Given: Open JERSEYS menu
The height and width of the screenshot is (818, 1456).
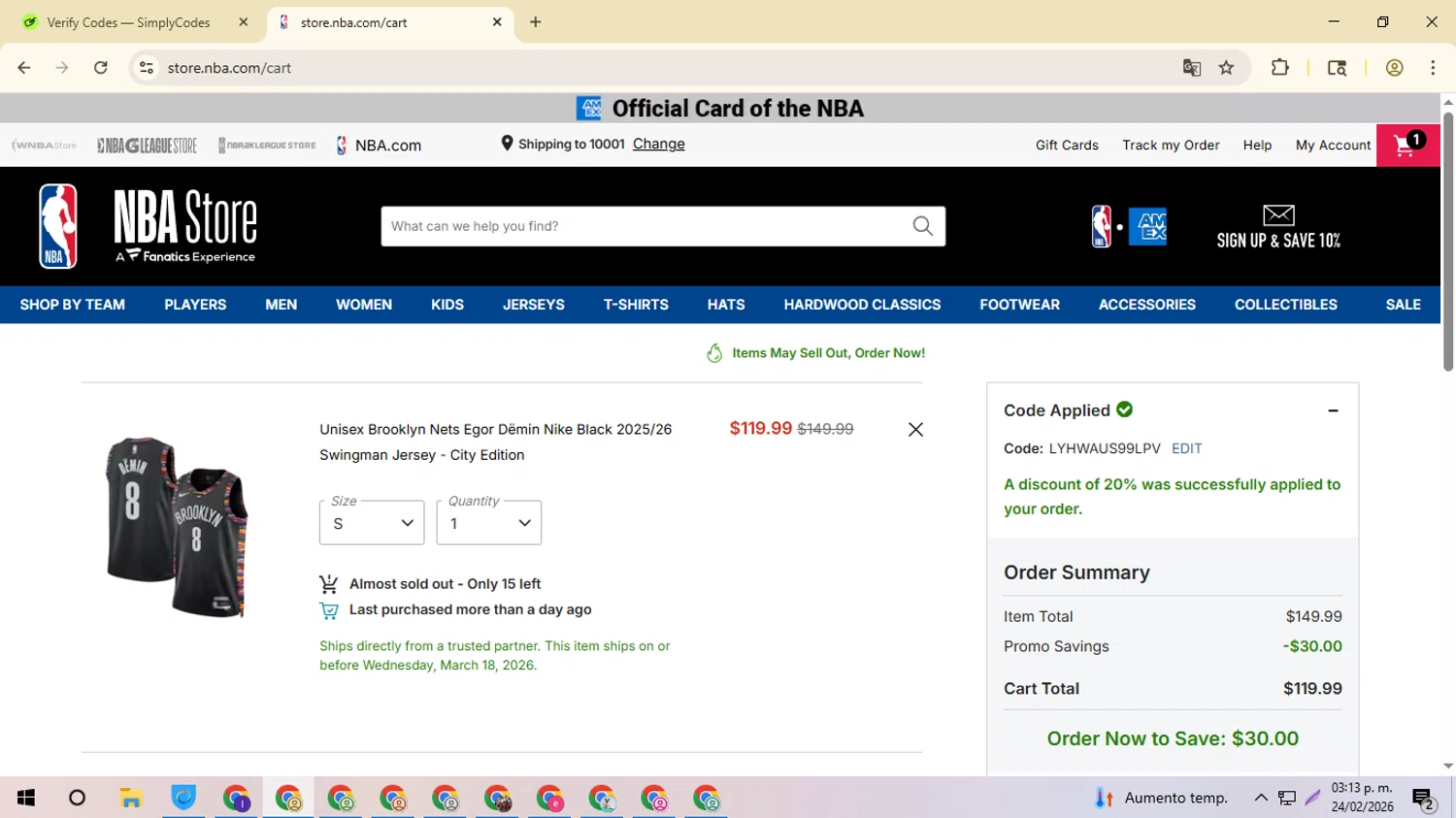Looking at the screenshot, I should 534,305.
